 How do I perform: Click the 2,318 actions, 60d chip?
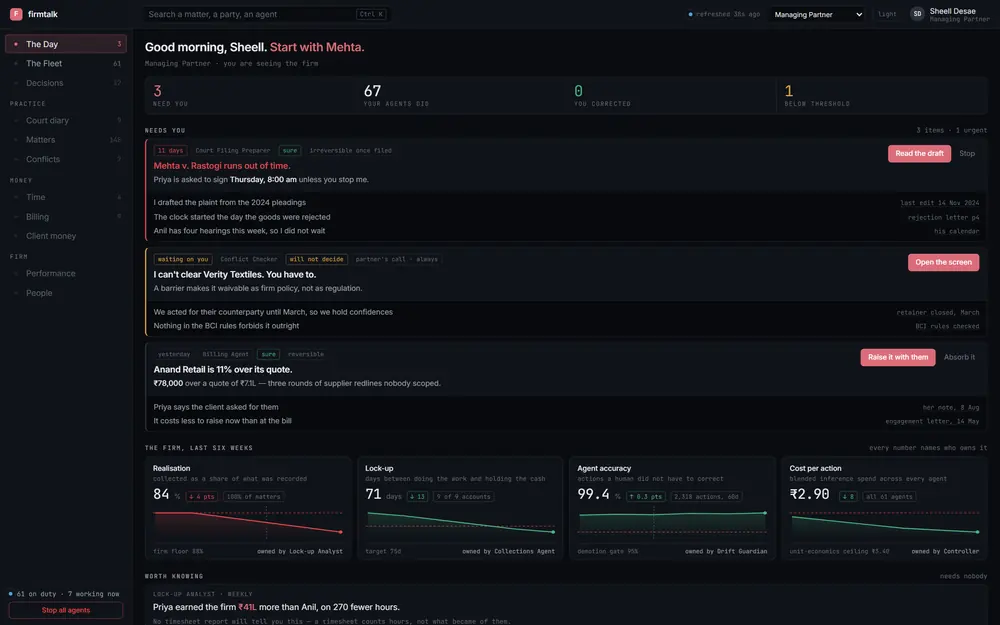pyautogui.click(x=706, y=497)
